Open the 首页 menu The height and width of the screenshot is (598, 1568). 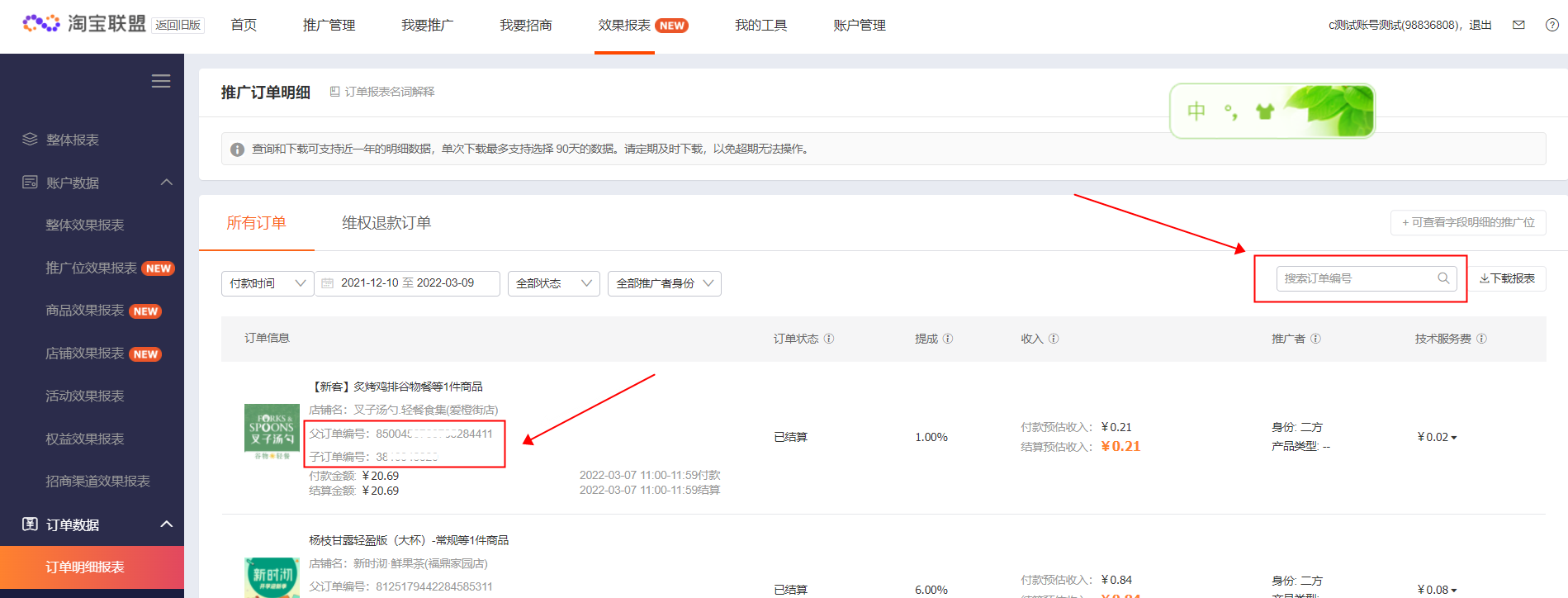coord(244,25)
